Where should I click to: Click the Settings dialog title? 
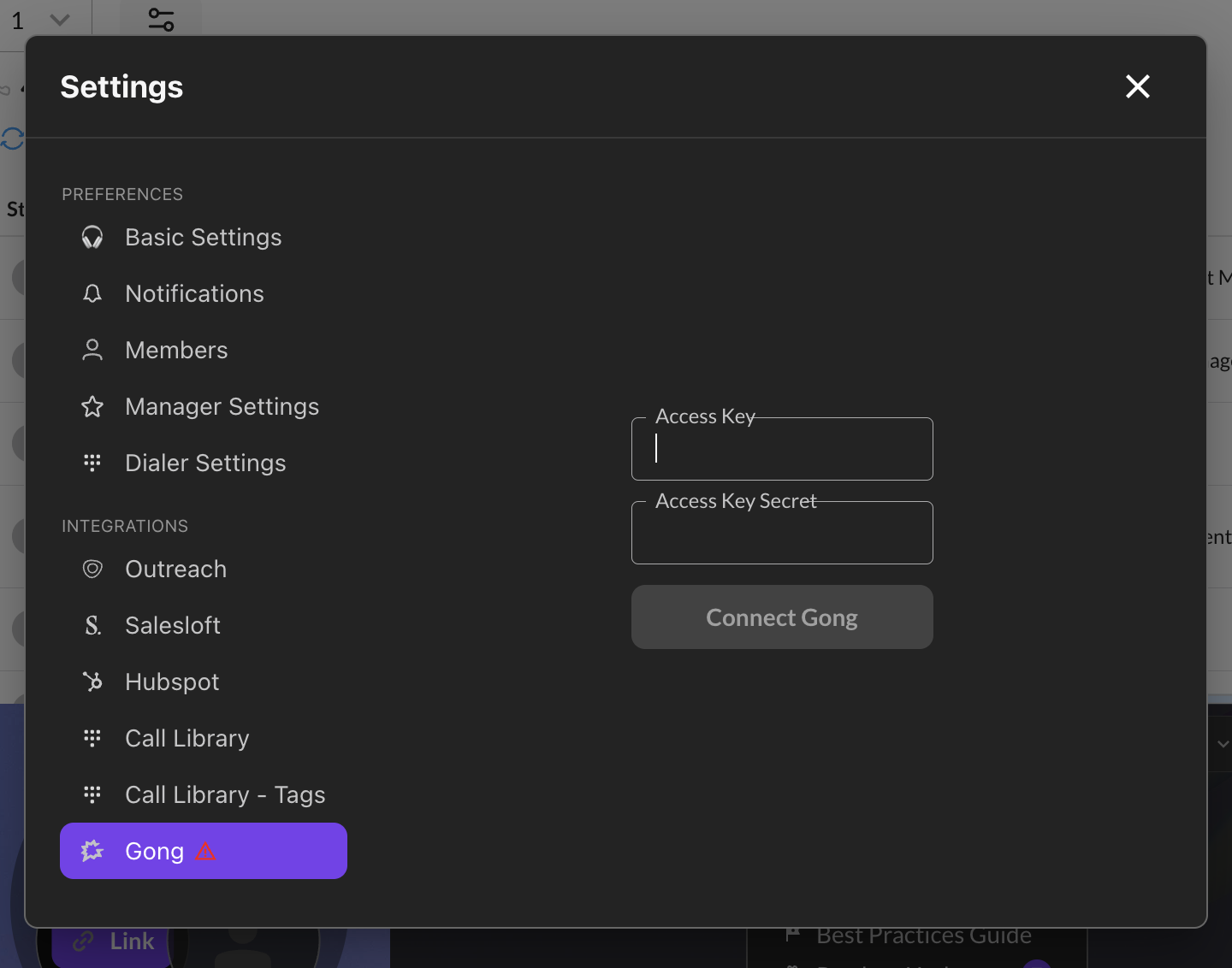(121, 86)
